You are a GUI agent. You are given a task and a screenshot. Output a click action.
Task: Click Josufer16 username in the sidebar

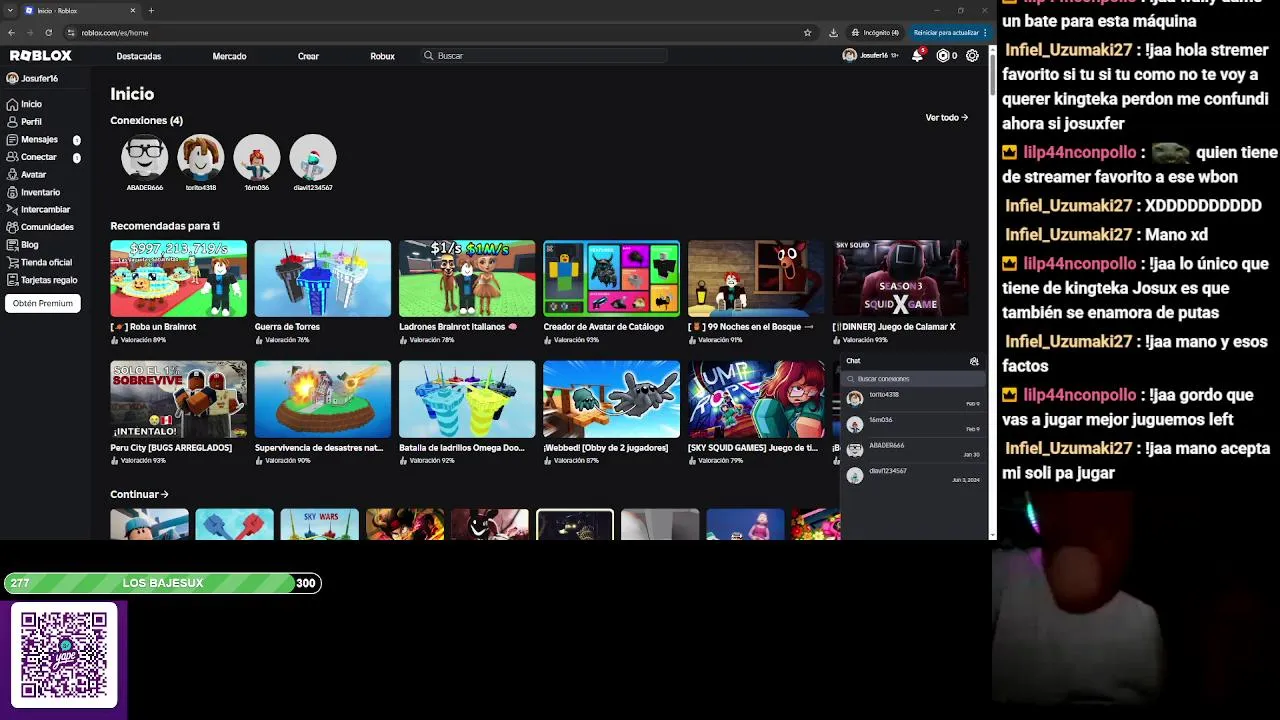tap(40, 78)
